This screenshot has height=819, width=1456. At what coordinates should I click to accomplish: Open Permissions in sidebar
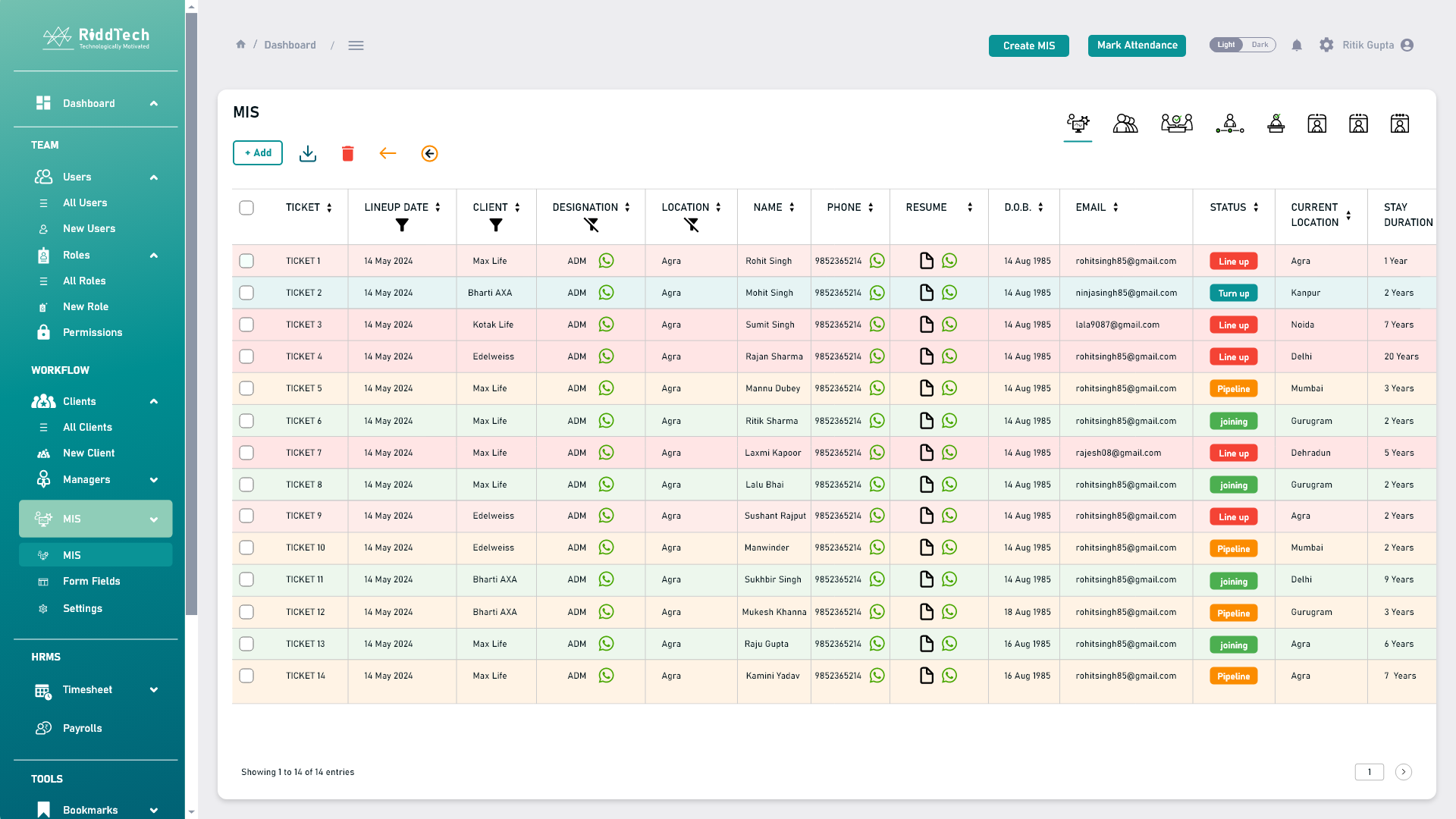click(x=93, y=333)
